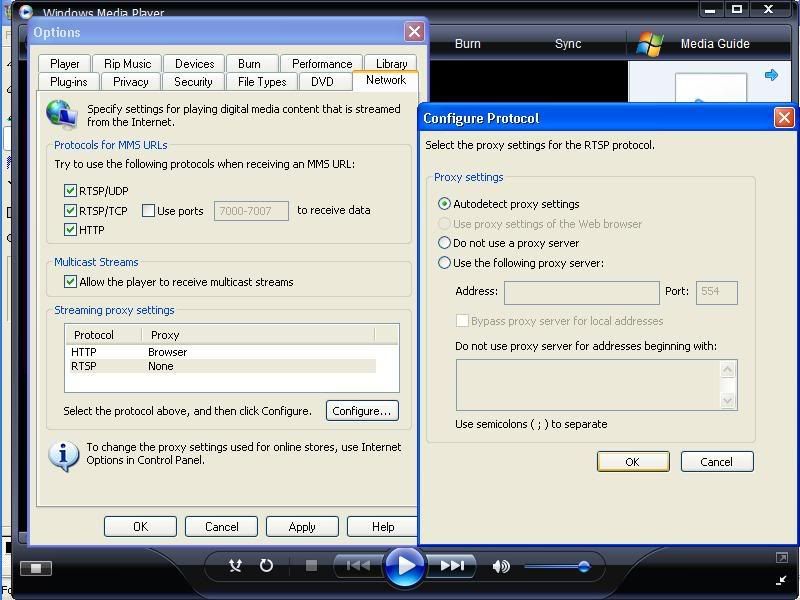
Task: Click the blue arrow icon below Media Guide
Action: click(x=771, y=75)
